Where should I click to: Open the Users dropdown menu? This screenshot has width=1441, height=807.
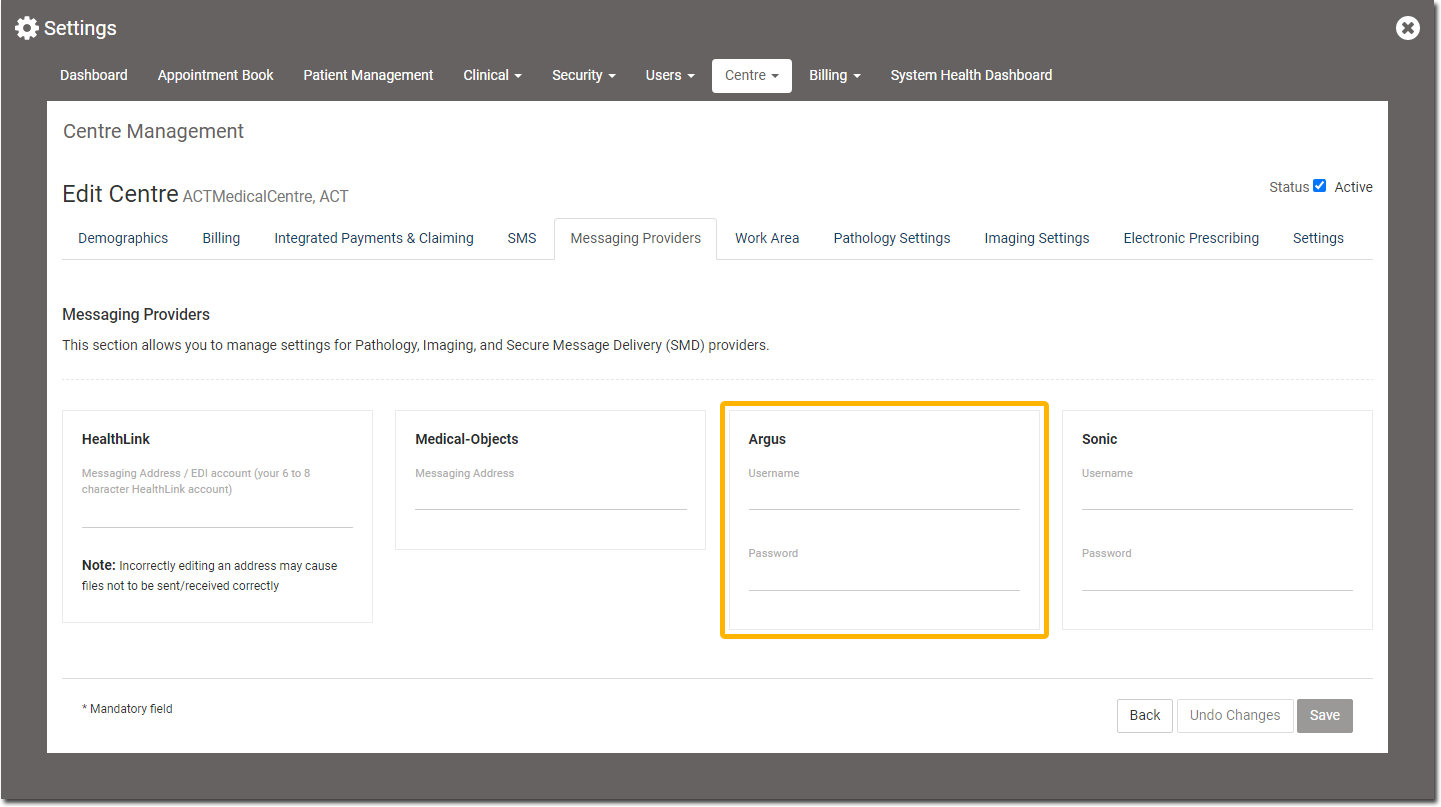click(670, 75)
